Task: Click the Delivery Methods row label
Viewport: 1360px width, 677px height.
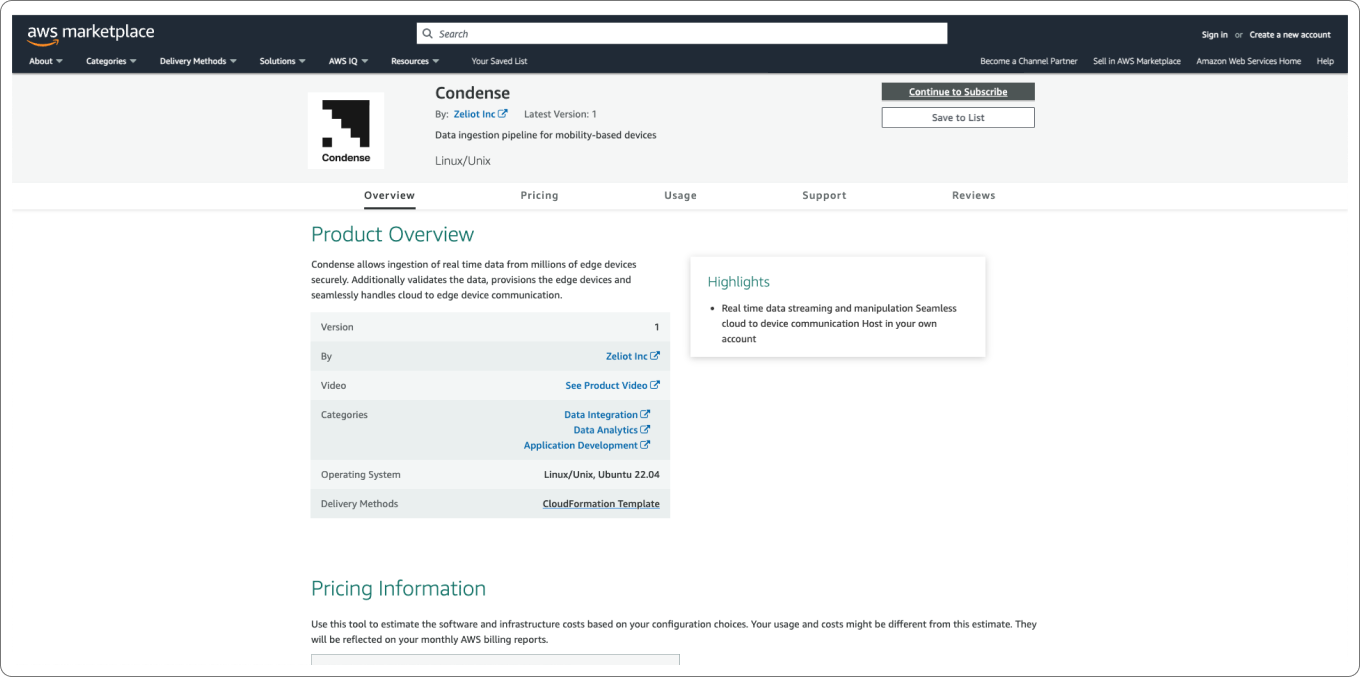Action: click(x=359, y=504)
